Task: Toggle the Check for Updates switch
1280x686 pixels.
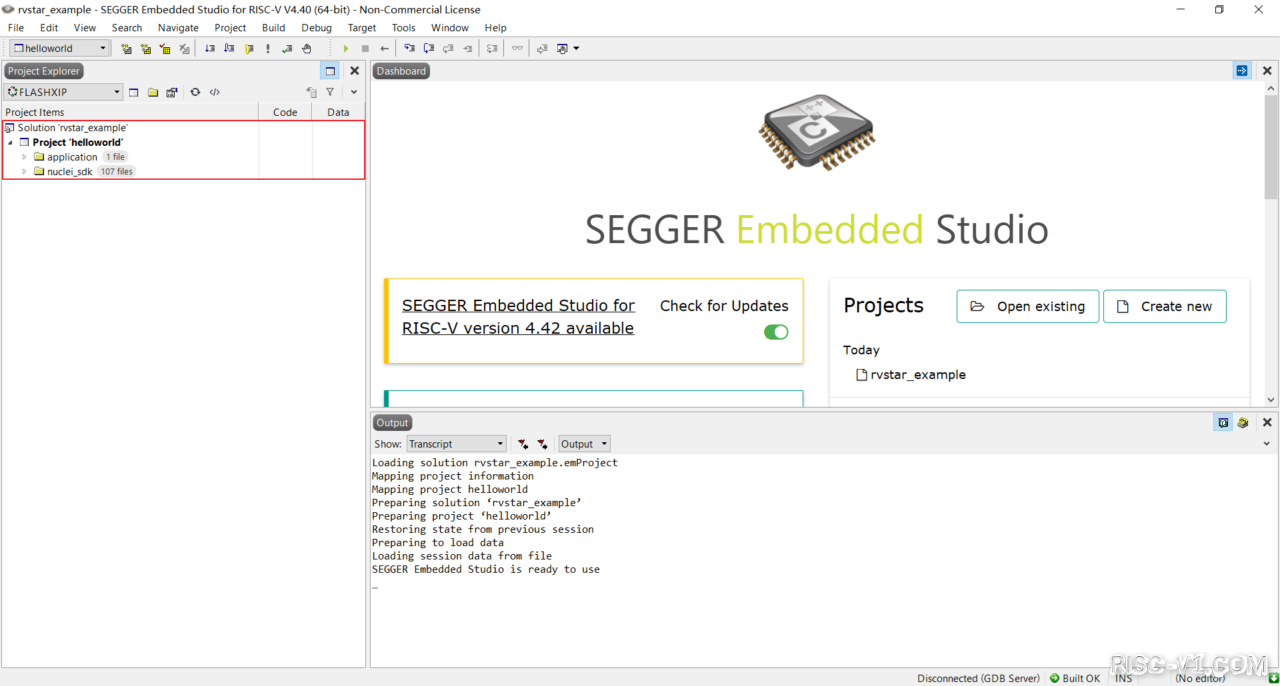Action: [776, 332]
